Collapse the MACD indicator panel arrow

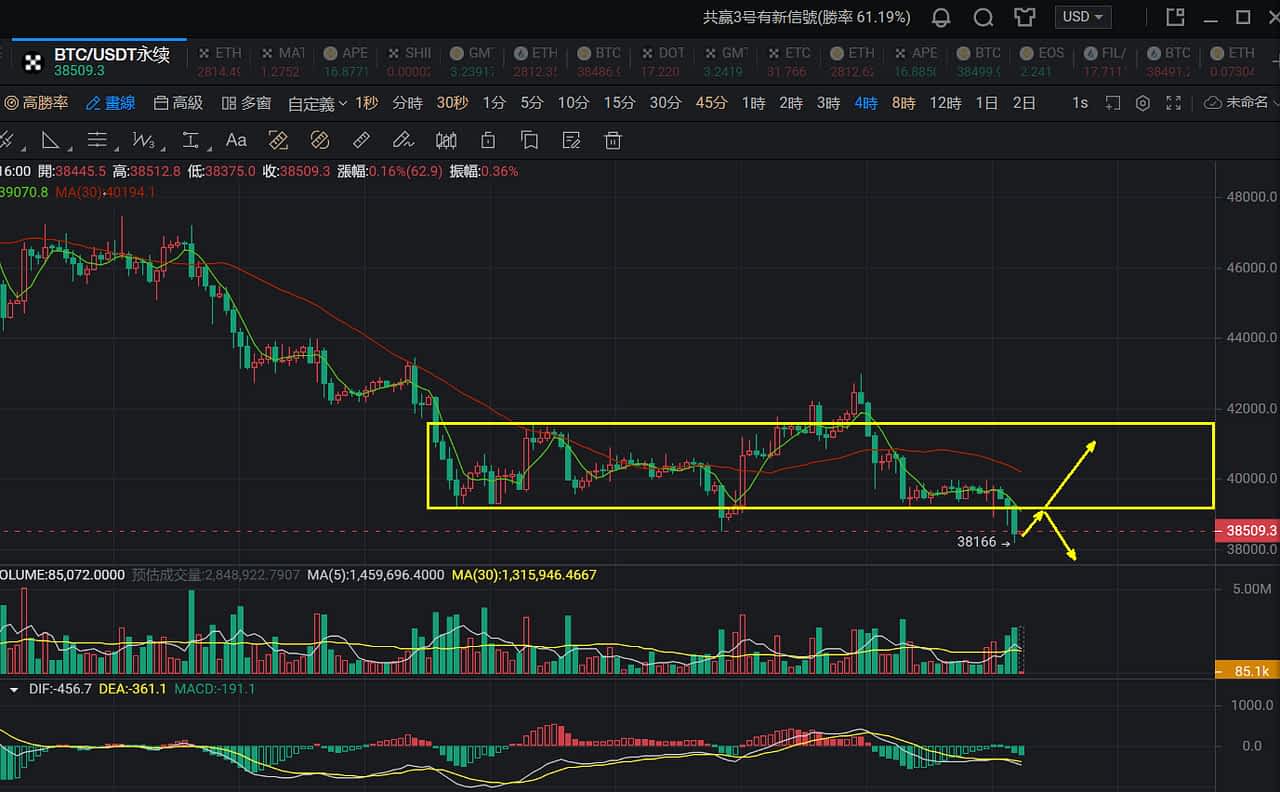pyautogui.click(x=14, y=689)
